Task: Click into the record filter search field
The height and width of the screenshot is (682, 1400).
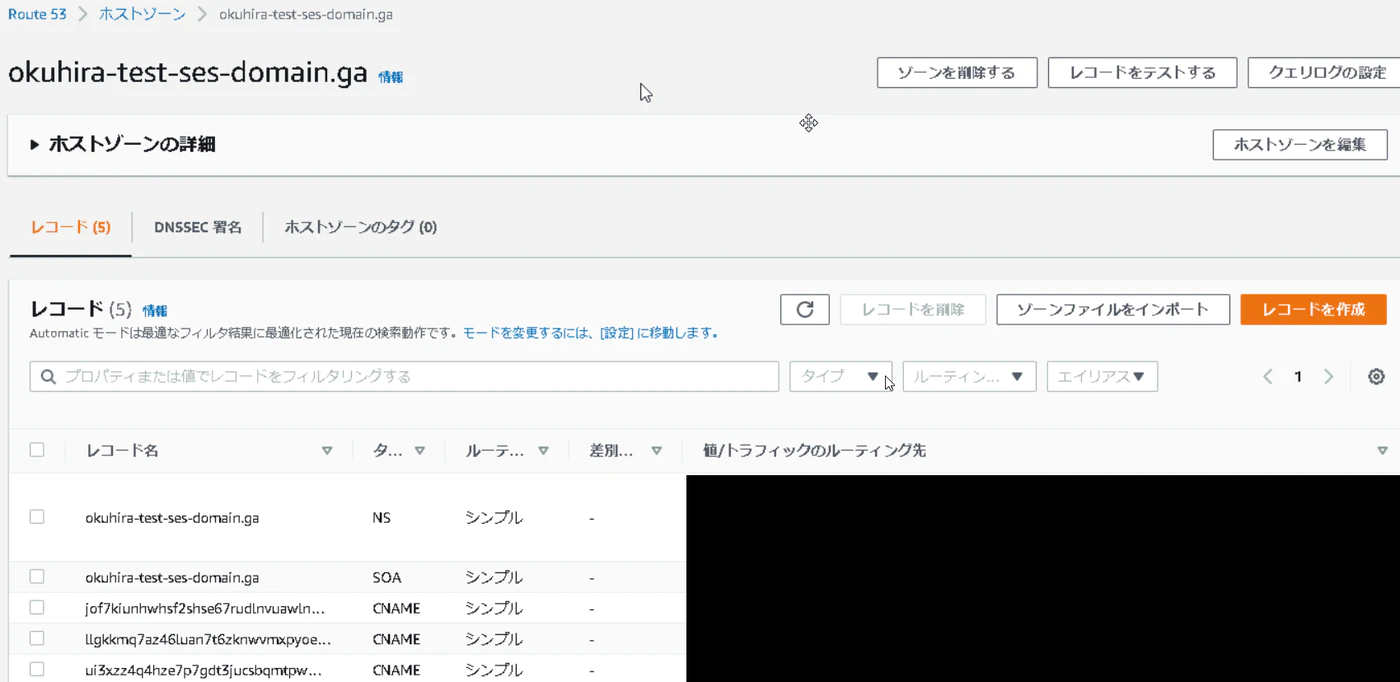Action: tap(404, 377)
